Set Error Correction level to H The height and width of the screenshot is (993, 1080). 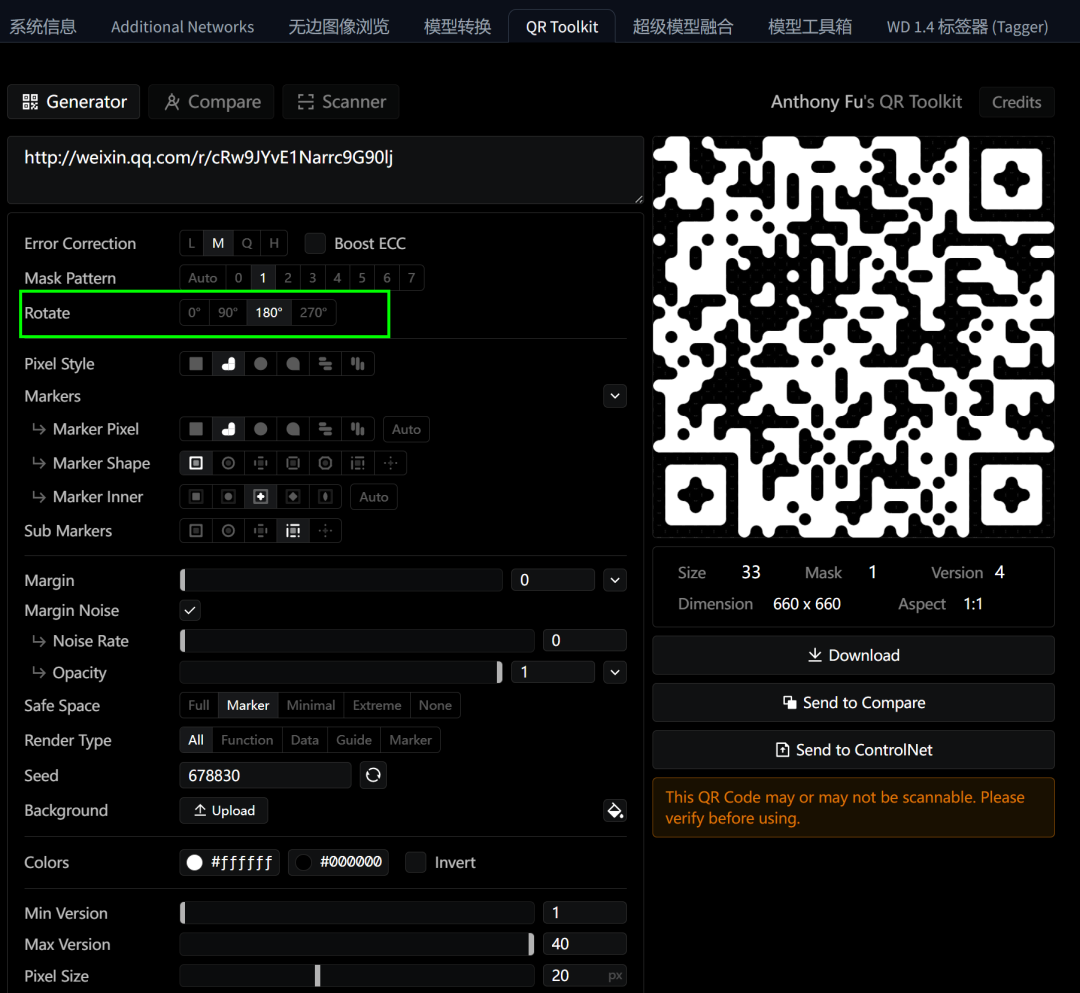tap(274, 243)
